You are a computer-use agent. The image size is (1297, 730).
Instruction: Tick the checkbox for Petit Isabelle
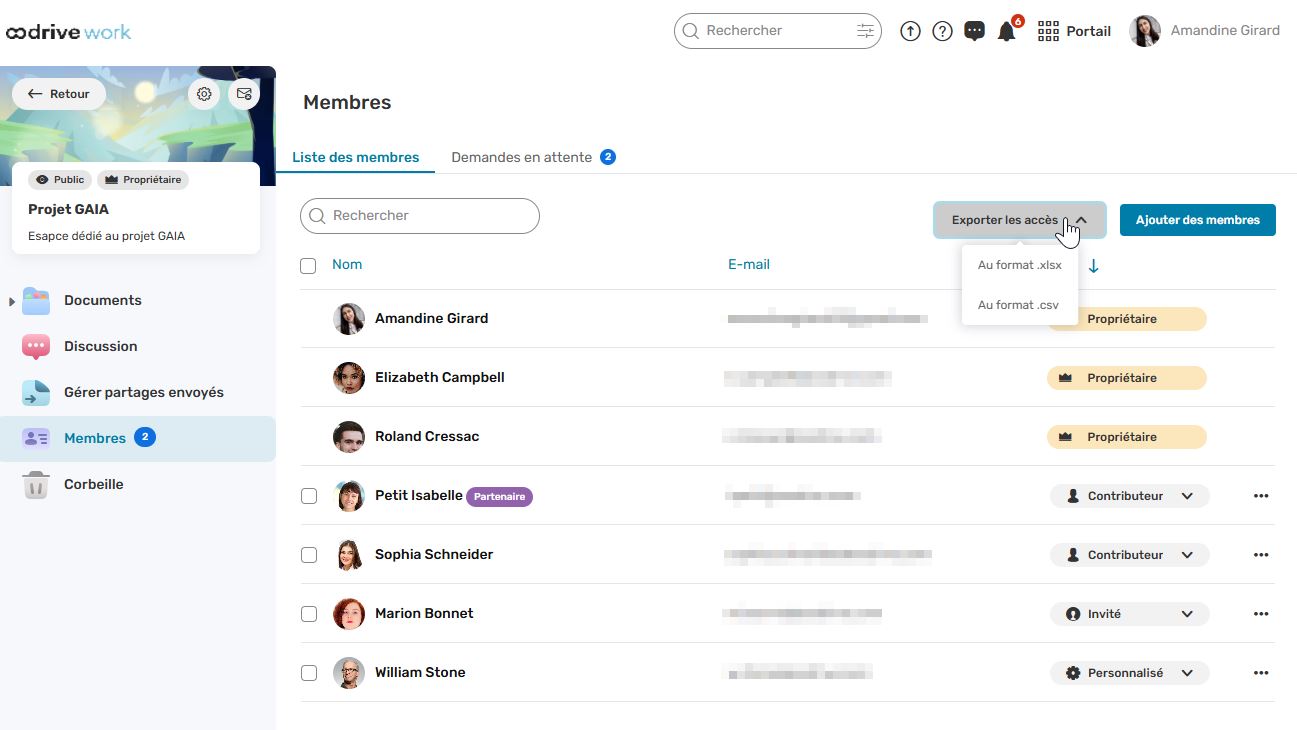pyautogui.click(x=309, y=496)
